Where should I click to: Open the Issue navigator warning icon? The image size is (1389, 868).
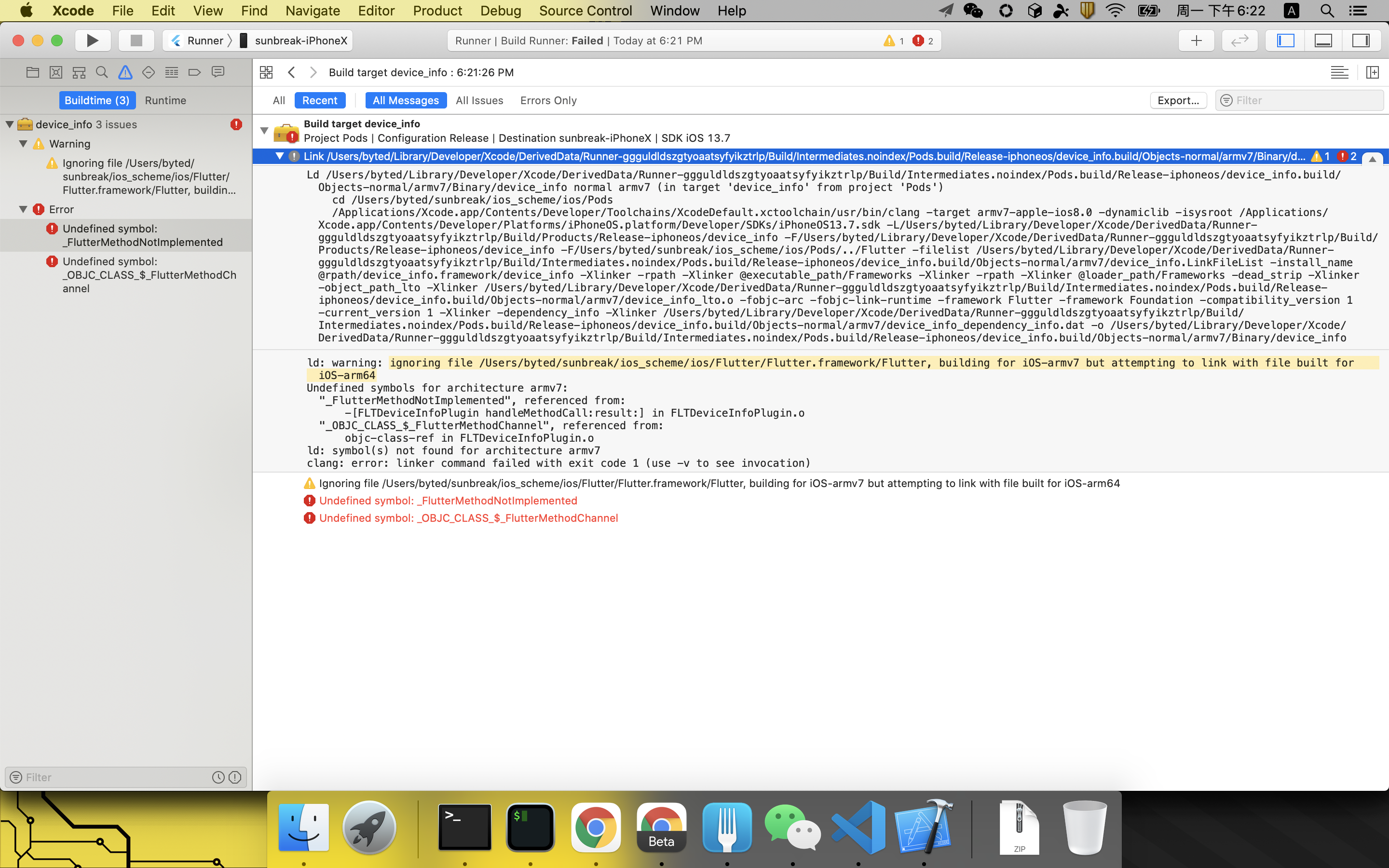(125, 72)
